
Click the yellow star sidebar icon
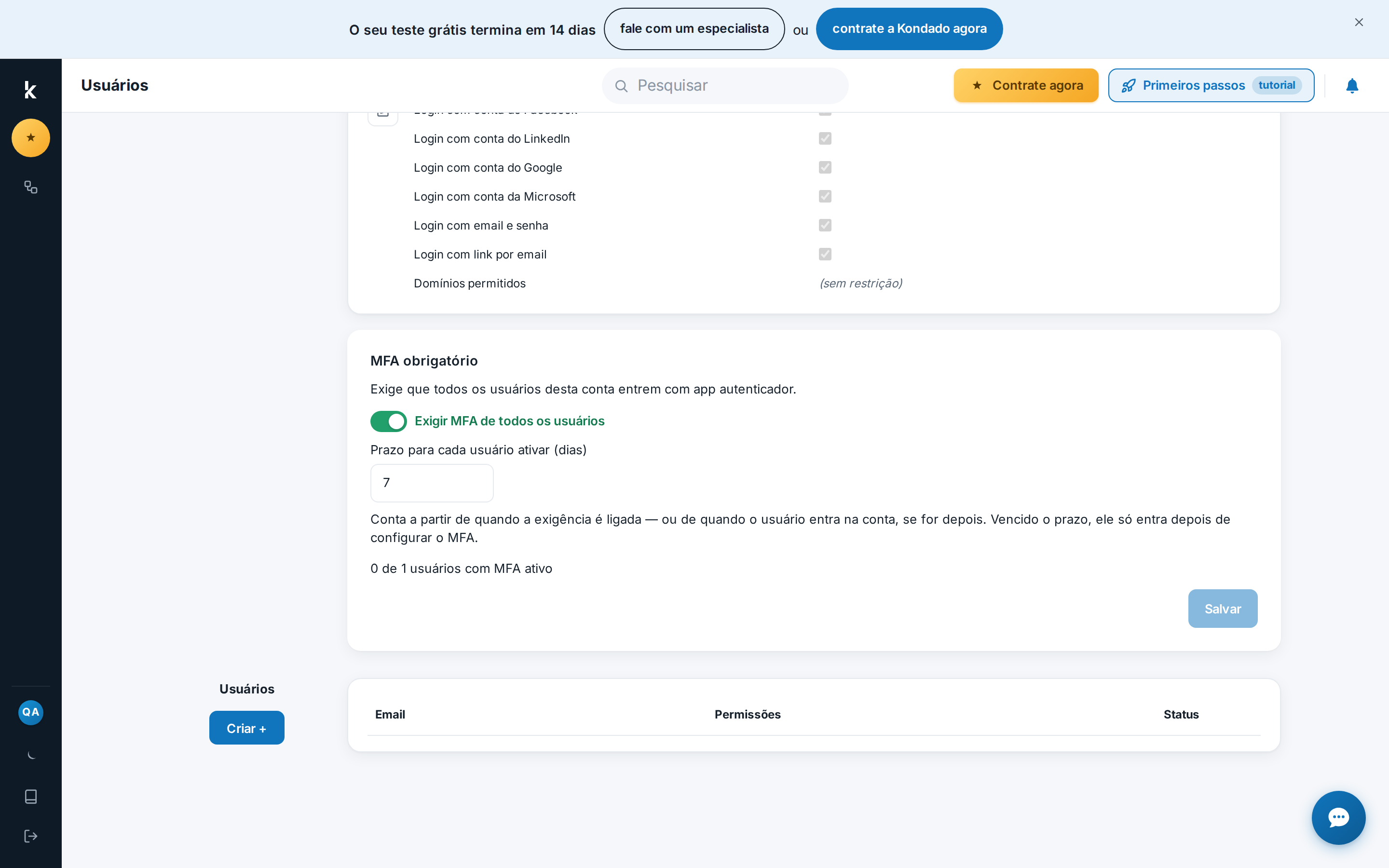pos(30,138)
